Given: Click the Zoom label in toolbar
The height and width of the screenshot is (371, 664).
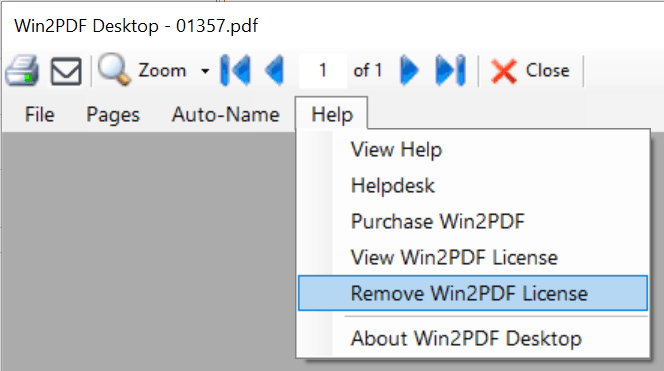Looking at the screenshot, I should coord(162,70).
